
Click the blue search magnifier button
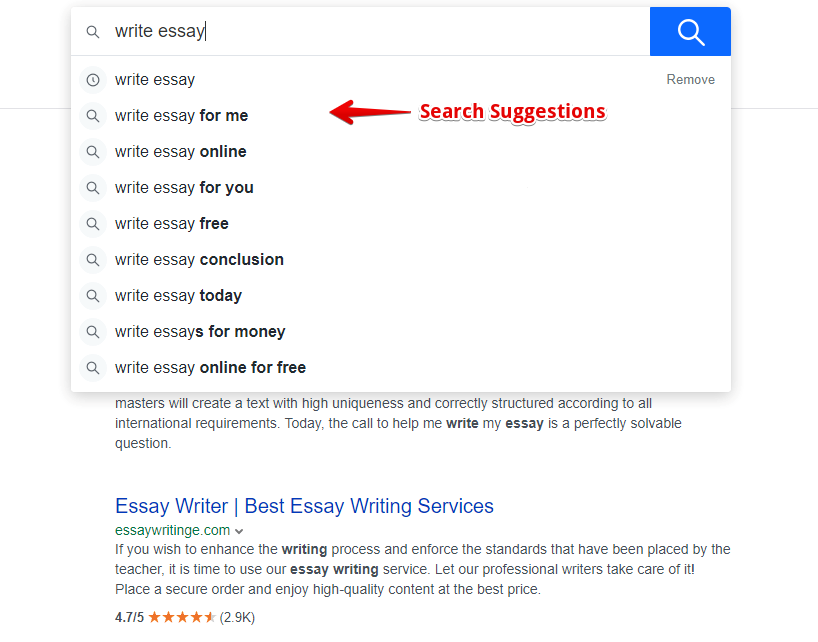[x=690, y=32]
